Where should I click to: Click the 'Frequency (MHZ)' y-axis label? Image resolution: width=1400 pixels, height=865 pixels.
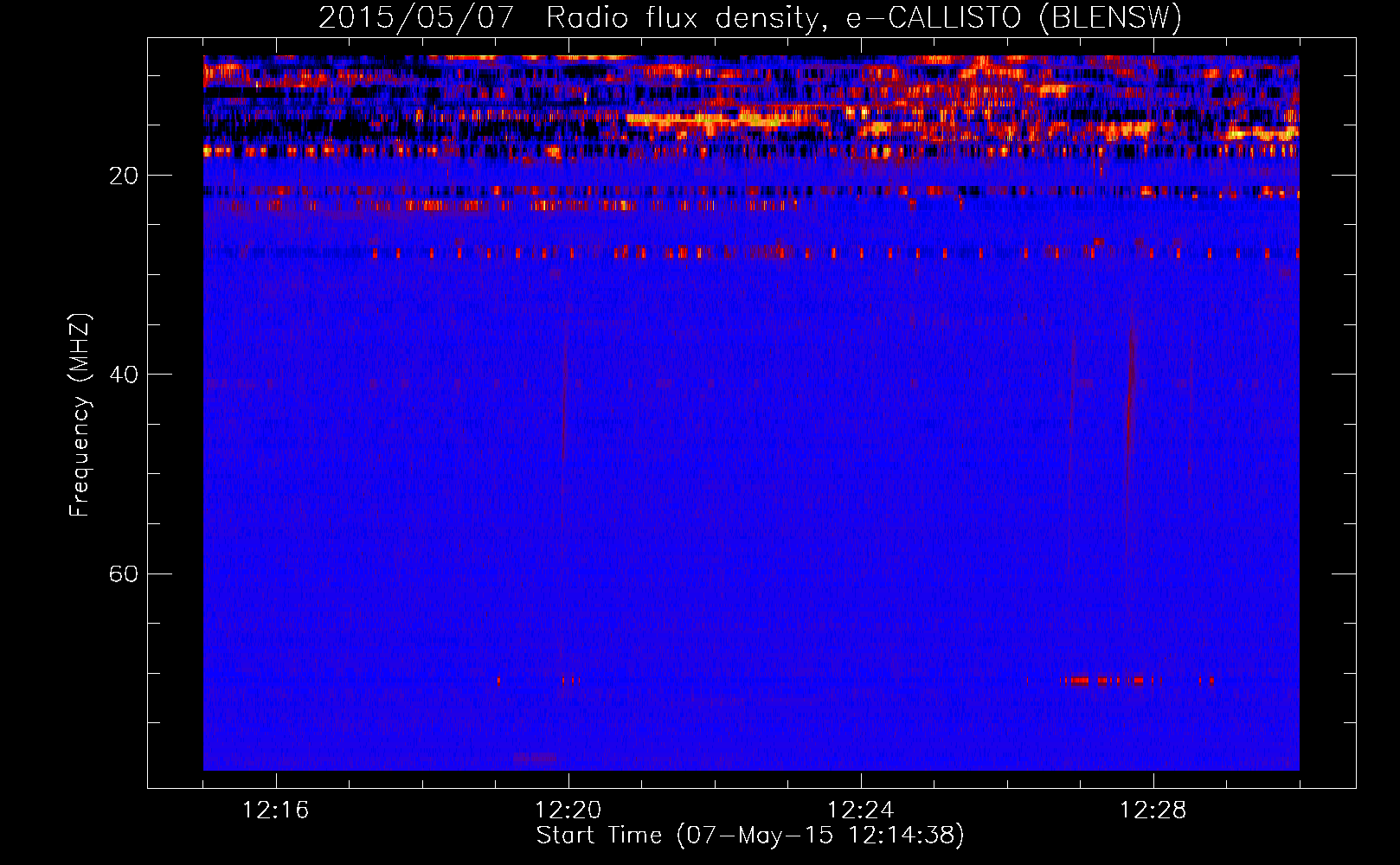click(80, 414)
